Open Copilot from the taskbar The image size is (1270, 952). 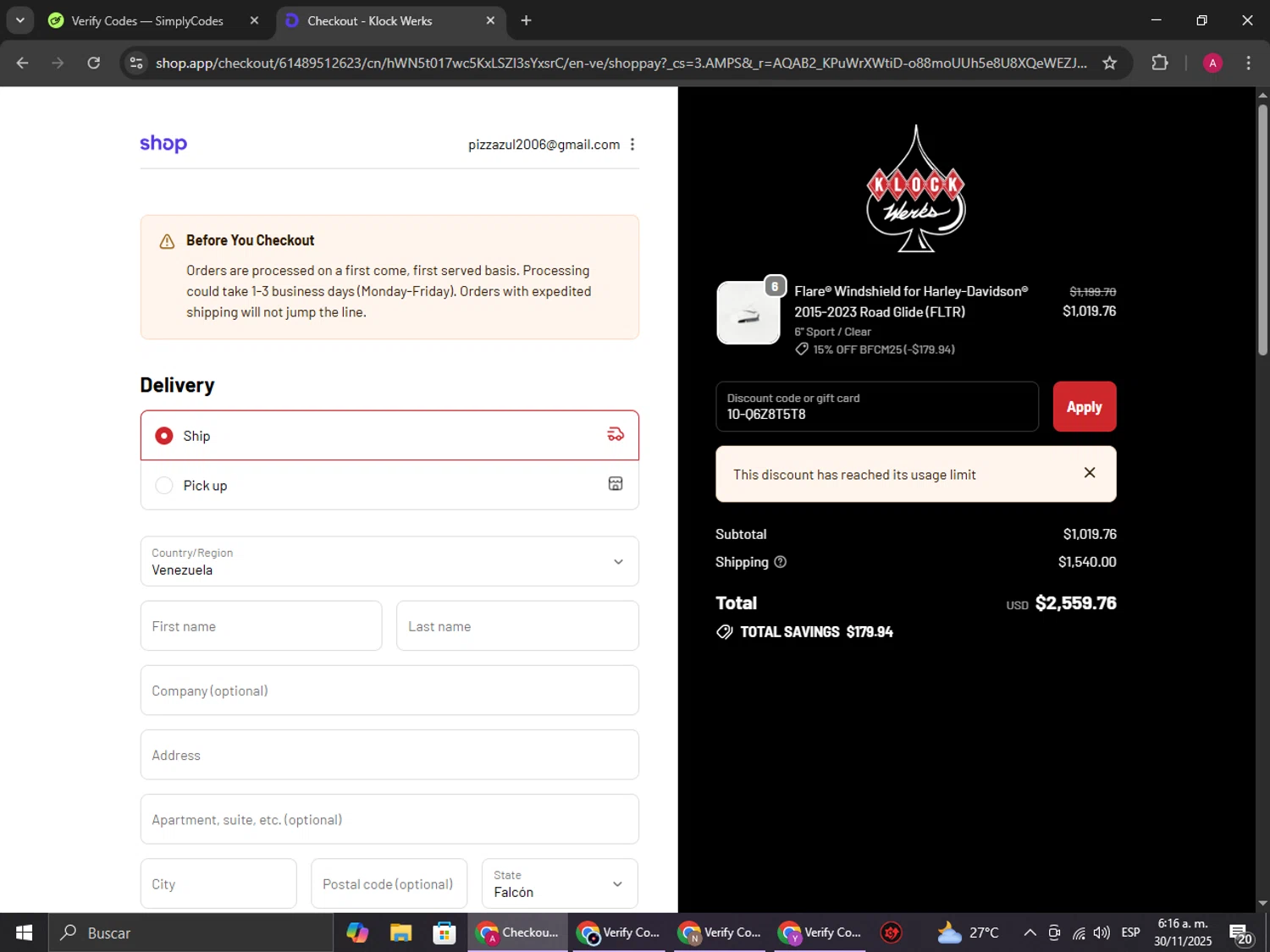(x=357, y=933)
